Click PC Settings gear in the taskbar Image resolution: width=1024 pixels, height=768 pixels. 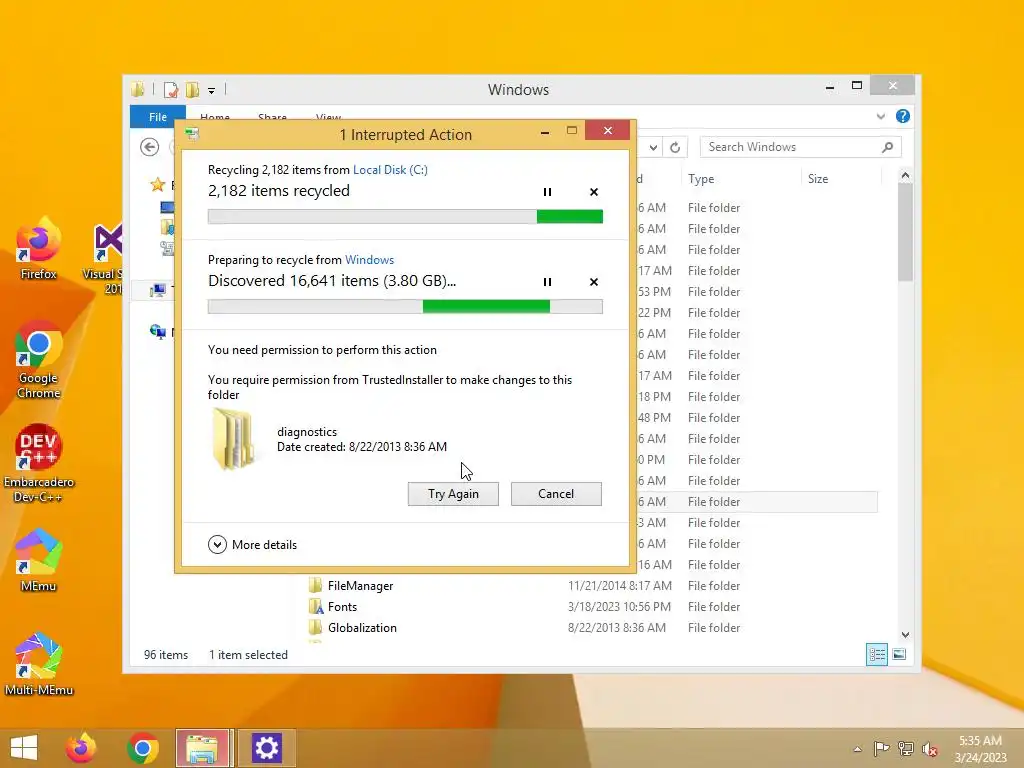(x=266, y=748)
